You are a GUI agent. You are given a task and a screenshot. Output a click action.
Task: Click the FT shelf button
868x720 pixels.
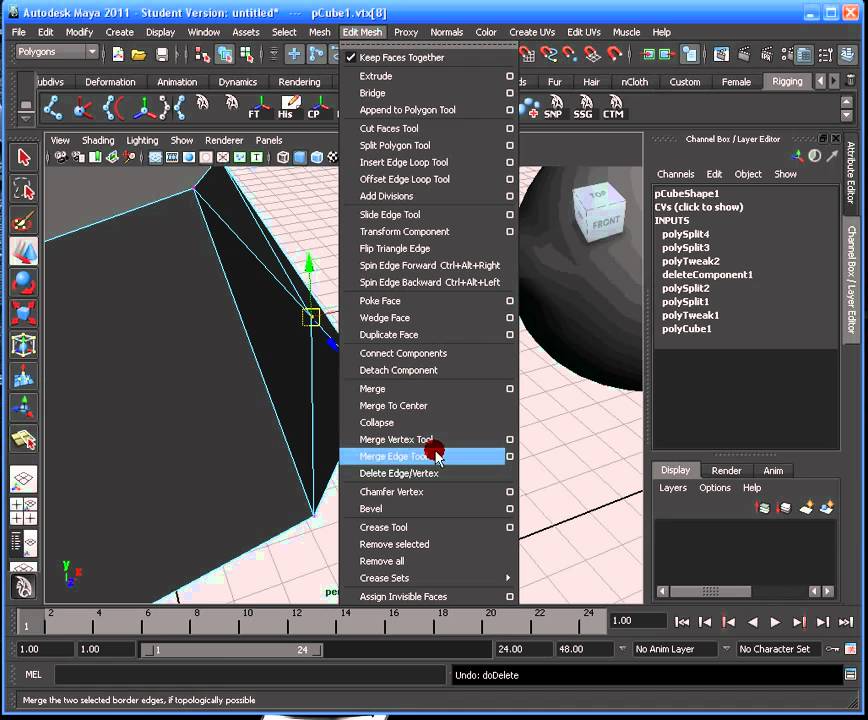[x=259, y=107]
